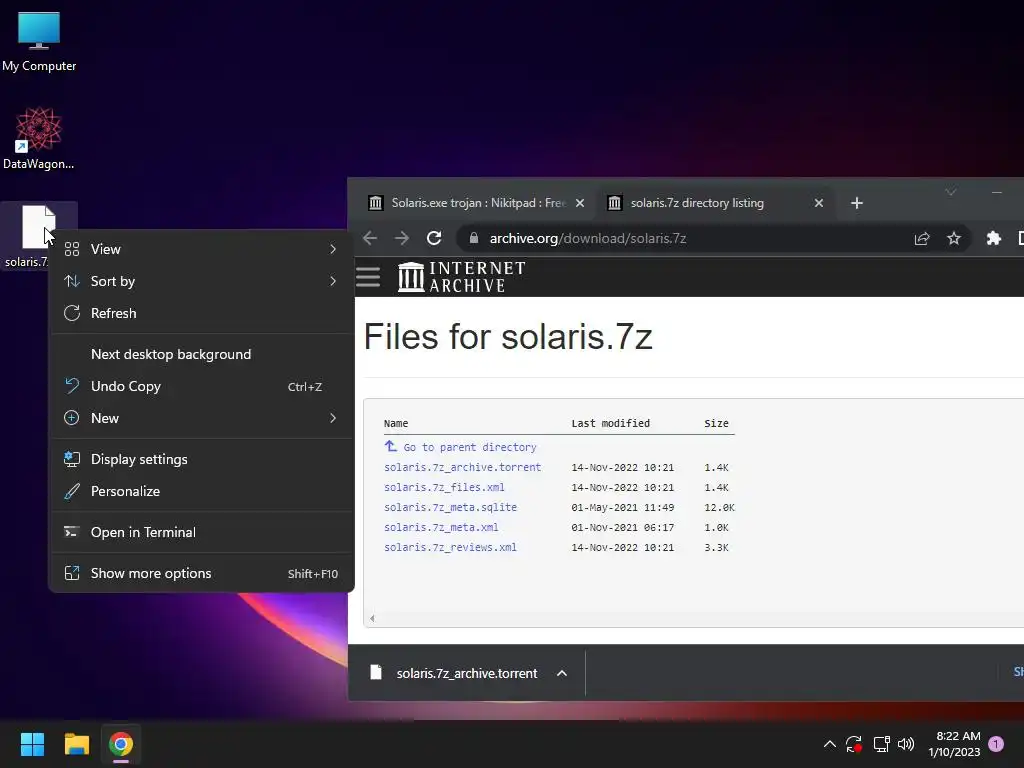Open volume speaker tray icon
The height and width of the screenshot is (768, 1024).
(x=906, y=744)
